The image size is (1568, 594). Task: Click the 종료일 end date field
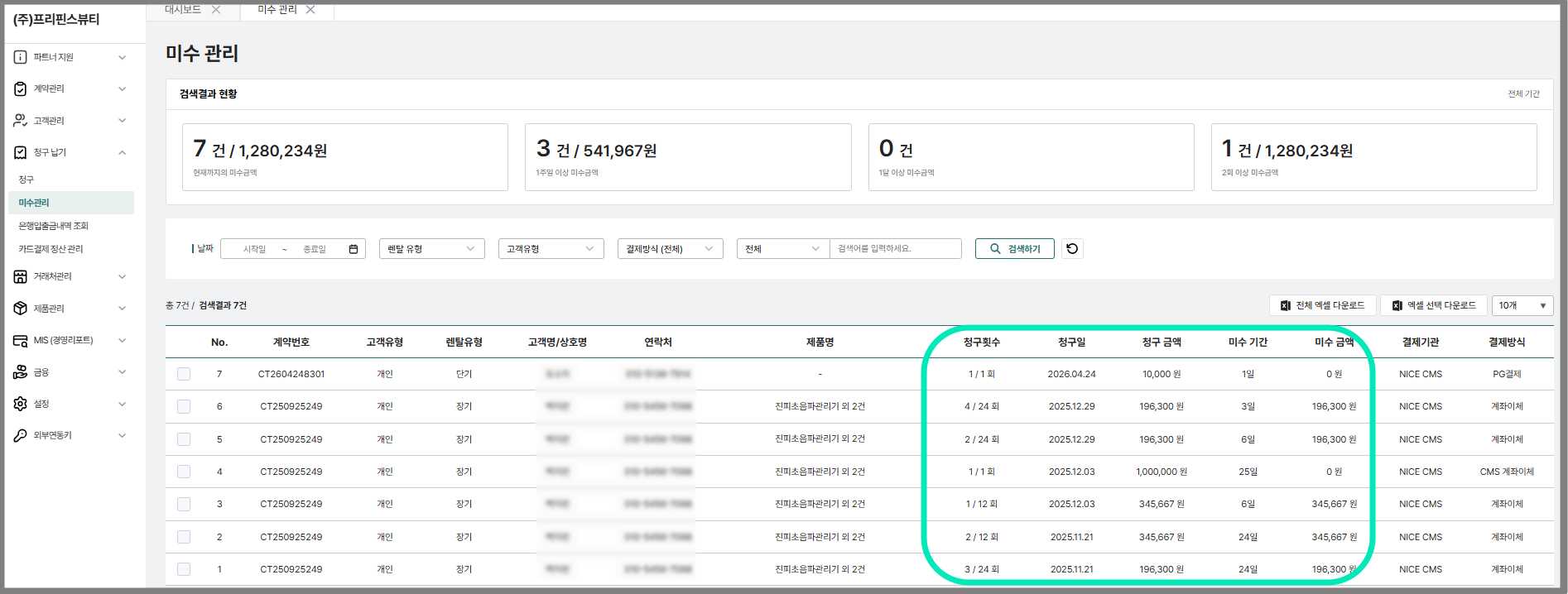pyautogui.click(x=315, y=249)
